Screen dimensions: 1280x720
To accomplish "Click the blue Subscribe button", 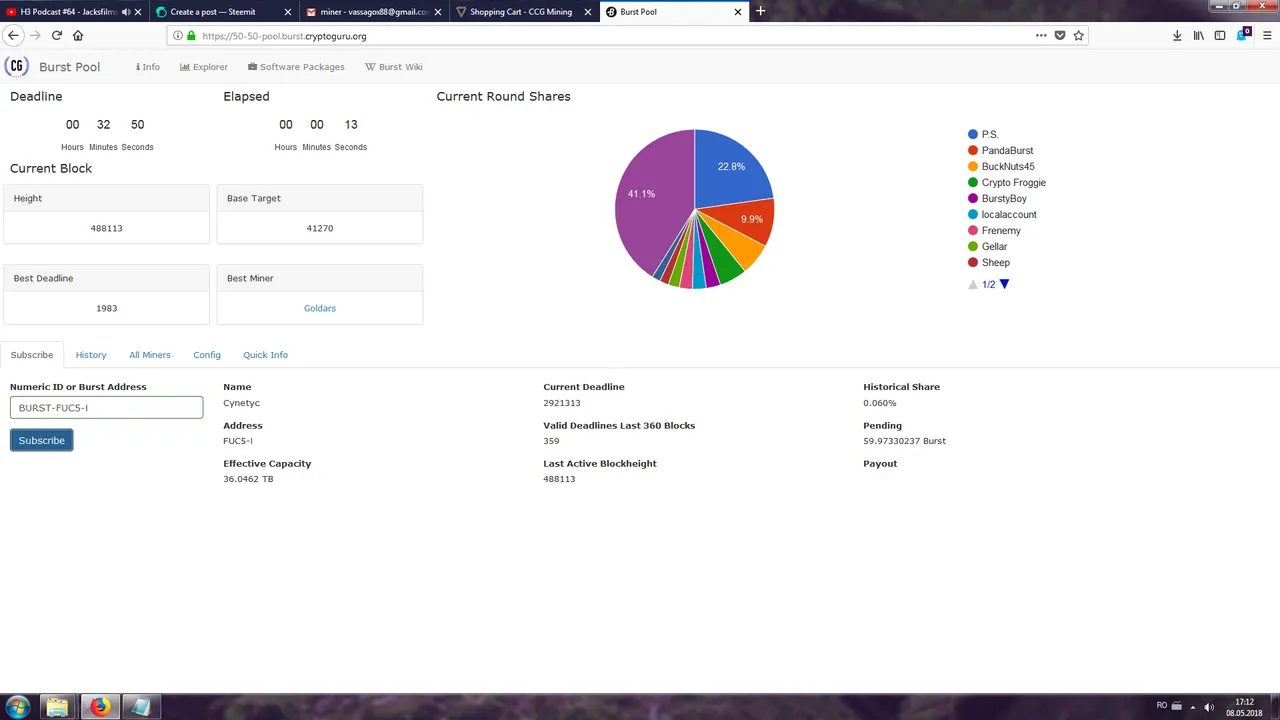I will tap(42, 440).
